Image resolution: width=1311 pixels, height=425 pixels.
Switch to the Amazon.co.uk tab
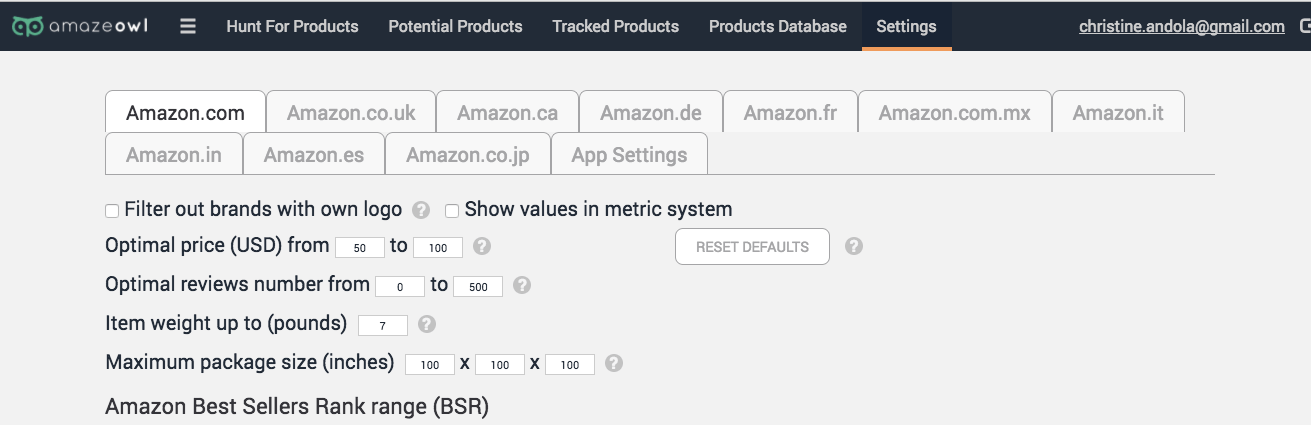pyautogui.click(x=351, y=112)
